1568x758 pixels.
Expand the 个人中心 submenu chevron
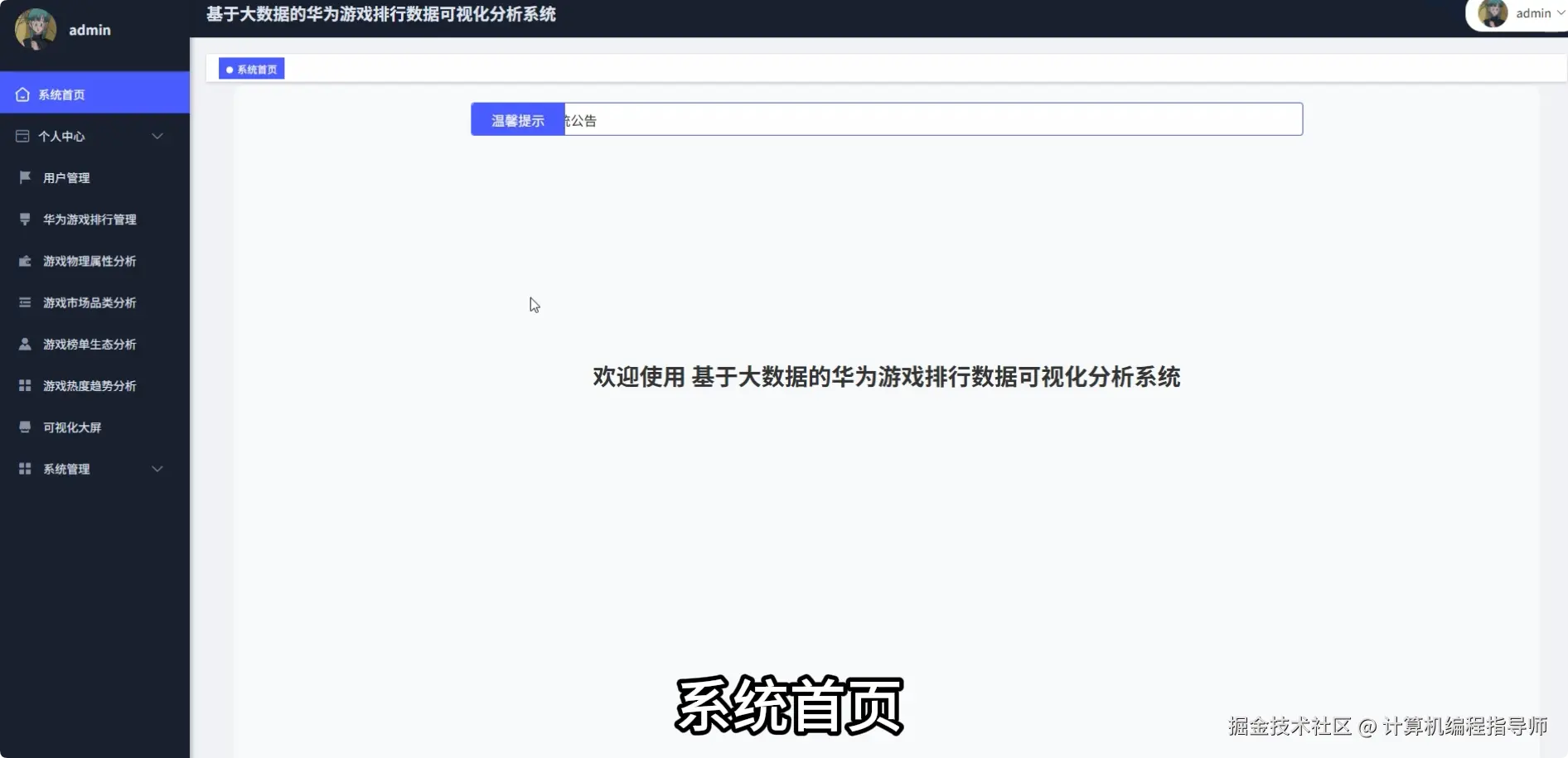(x=157, y=136)
